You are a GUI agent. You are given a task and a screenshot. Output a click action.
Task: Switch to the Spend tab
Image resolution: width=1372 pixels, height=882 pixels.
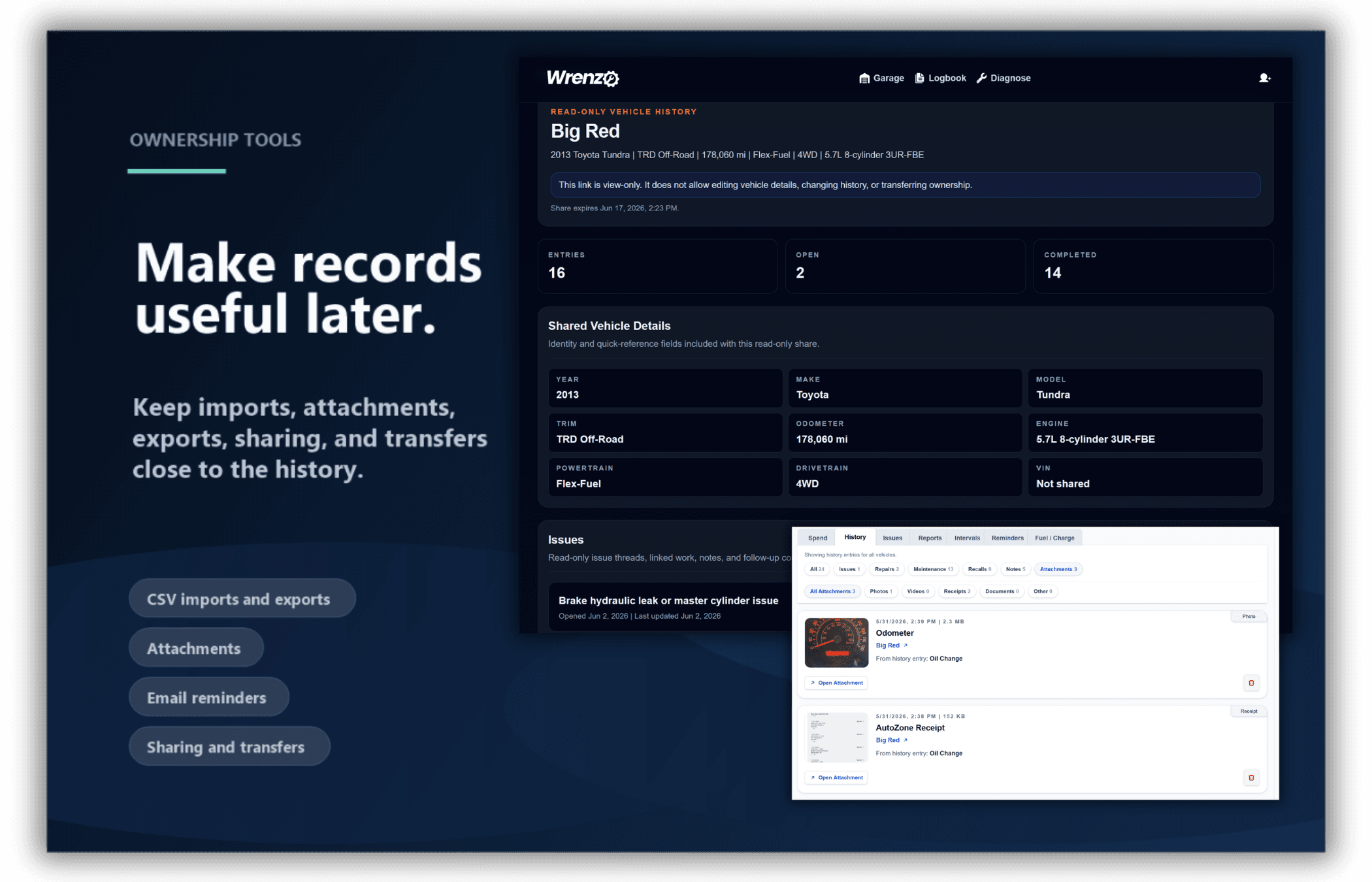tap(817, 538)
